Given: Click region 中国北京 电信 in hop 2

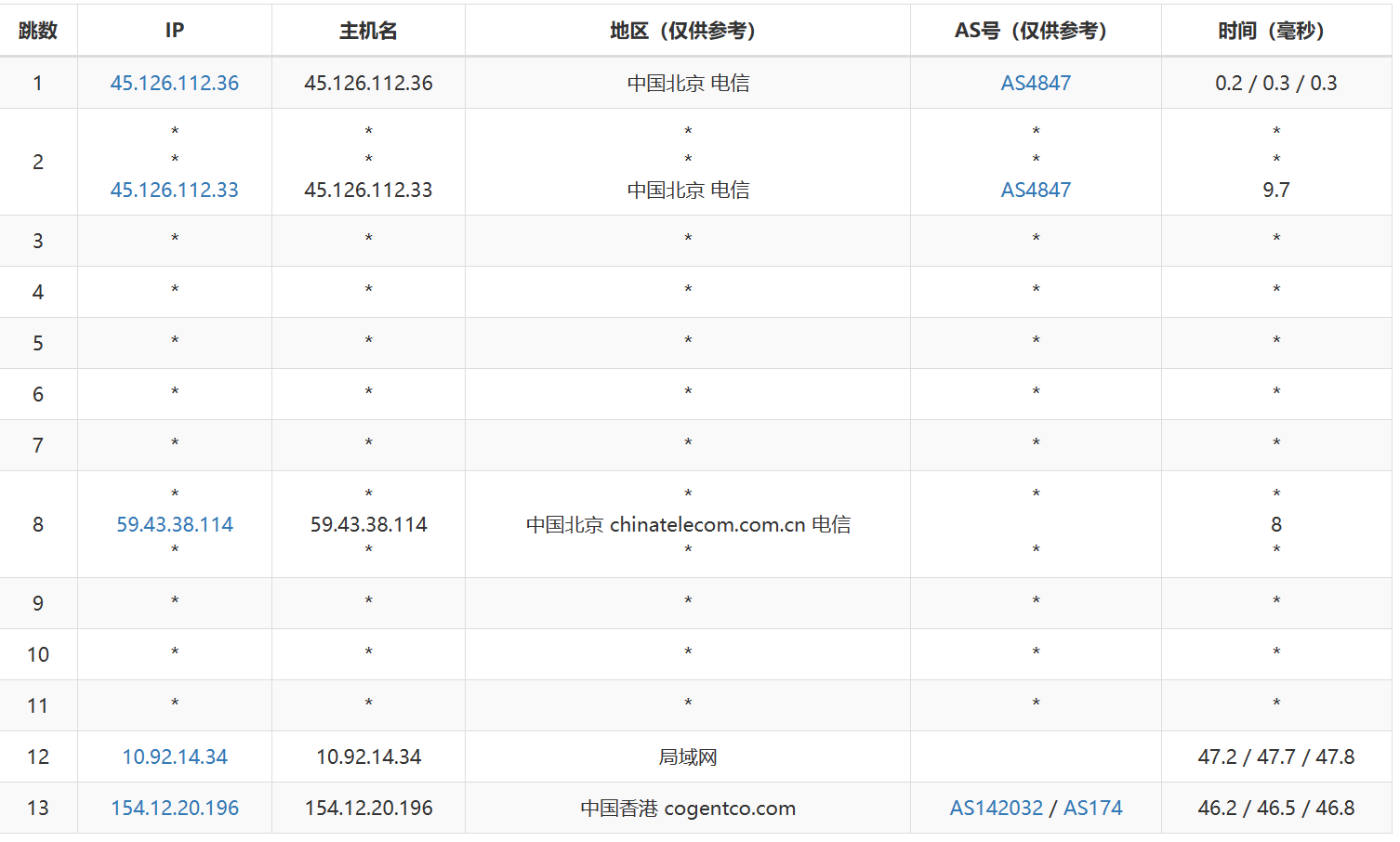Looking at the screenshot, I should tap(688, 190).
